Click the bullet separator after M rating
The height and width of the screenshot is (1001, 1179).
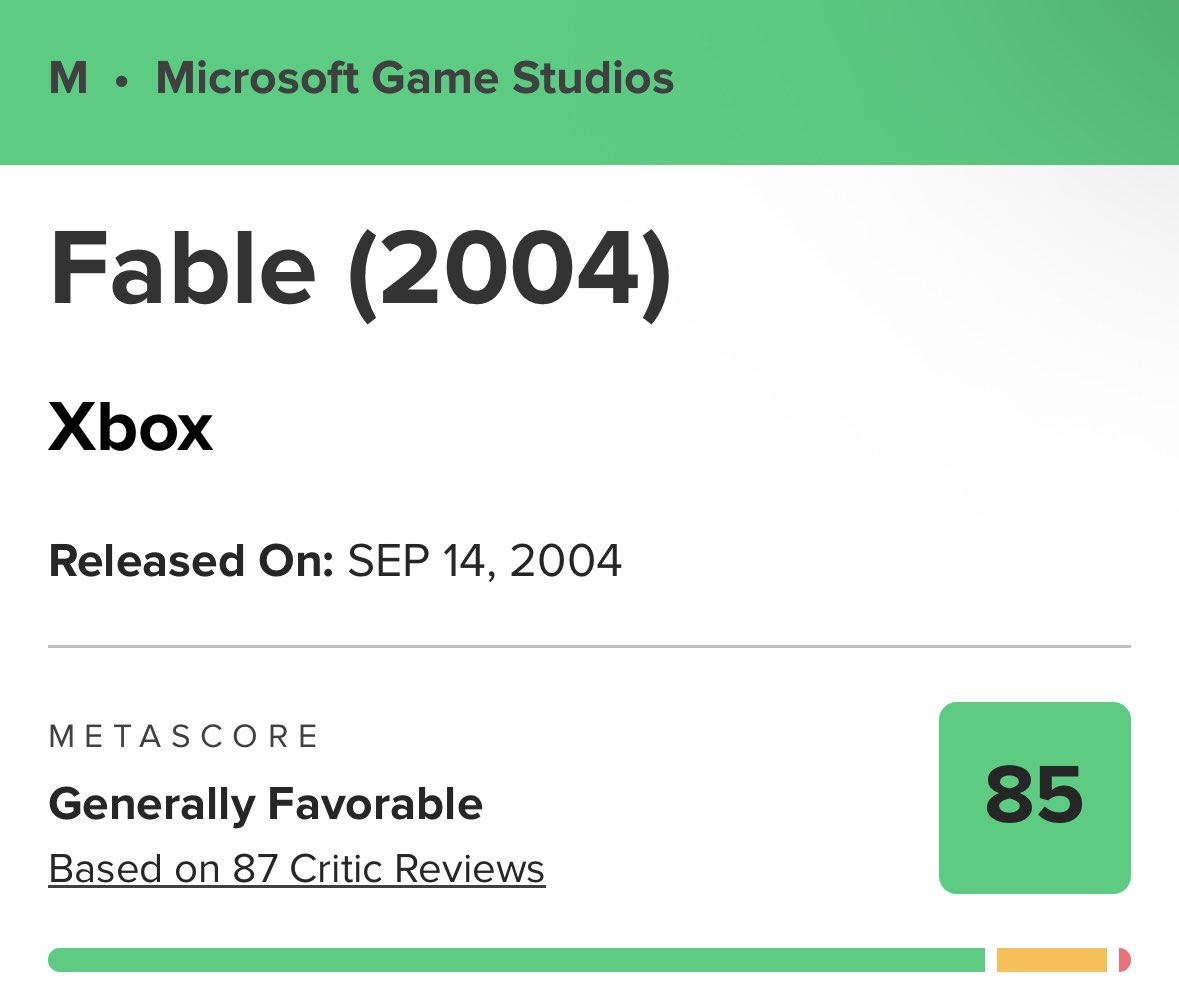[122, 81]
